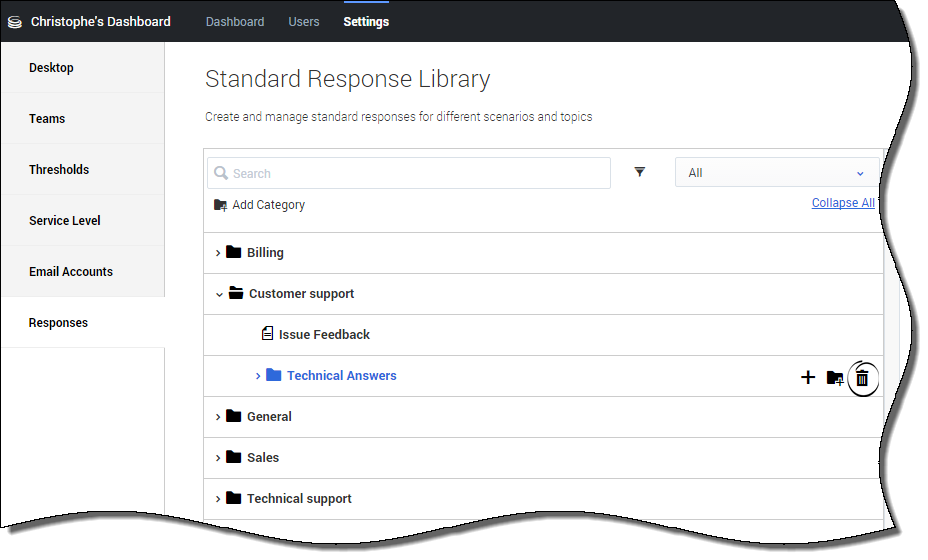Screen dimensions: 928x560
Task: Click the dashboard logo icon
Action: 15,21
